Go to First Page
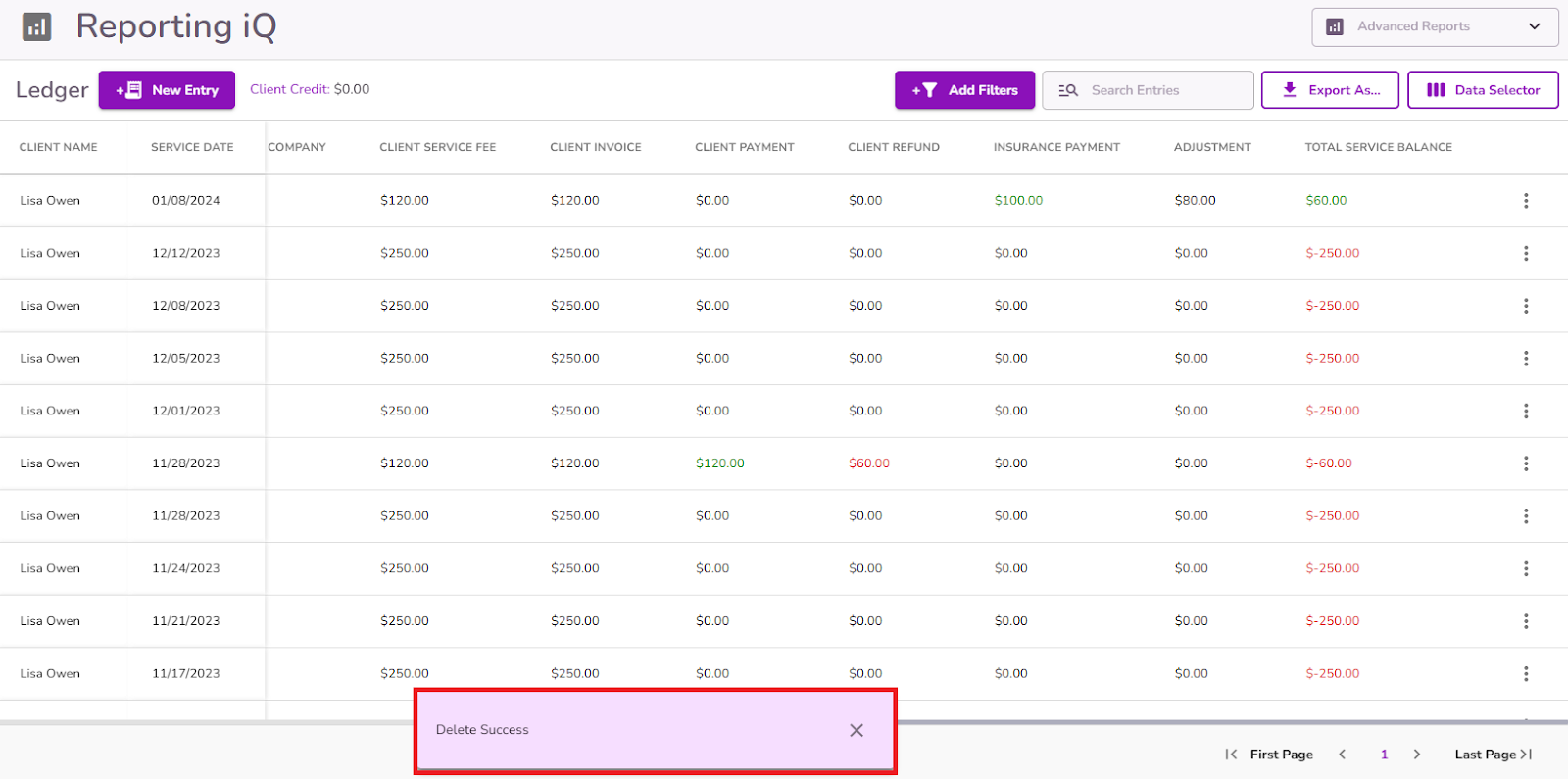 point(1270,755)
